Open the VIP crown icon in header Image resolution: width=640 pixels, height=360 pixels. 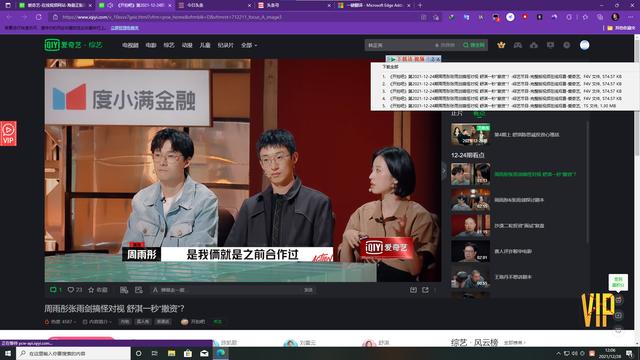(x=501, y=45)
